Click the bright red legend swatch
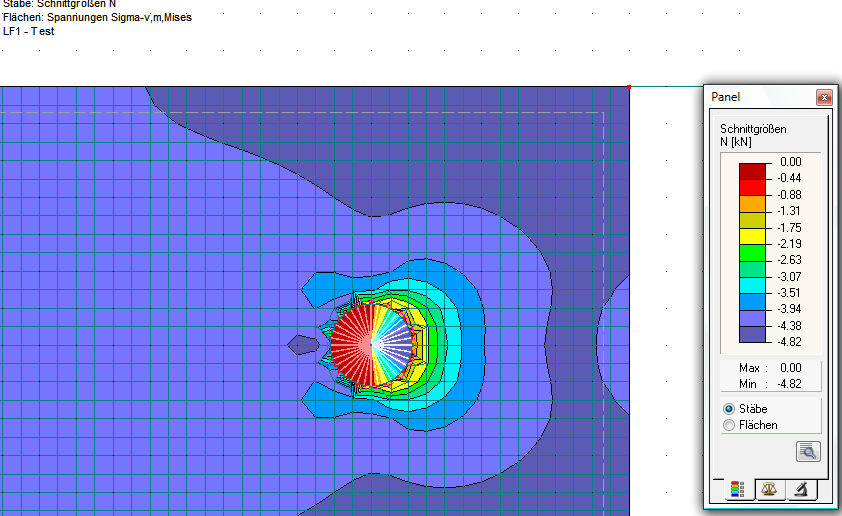842x516 pixels. (752, 188)
